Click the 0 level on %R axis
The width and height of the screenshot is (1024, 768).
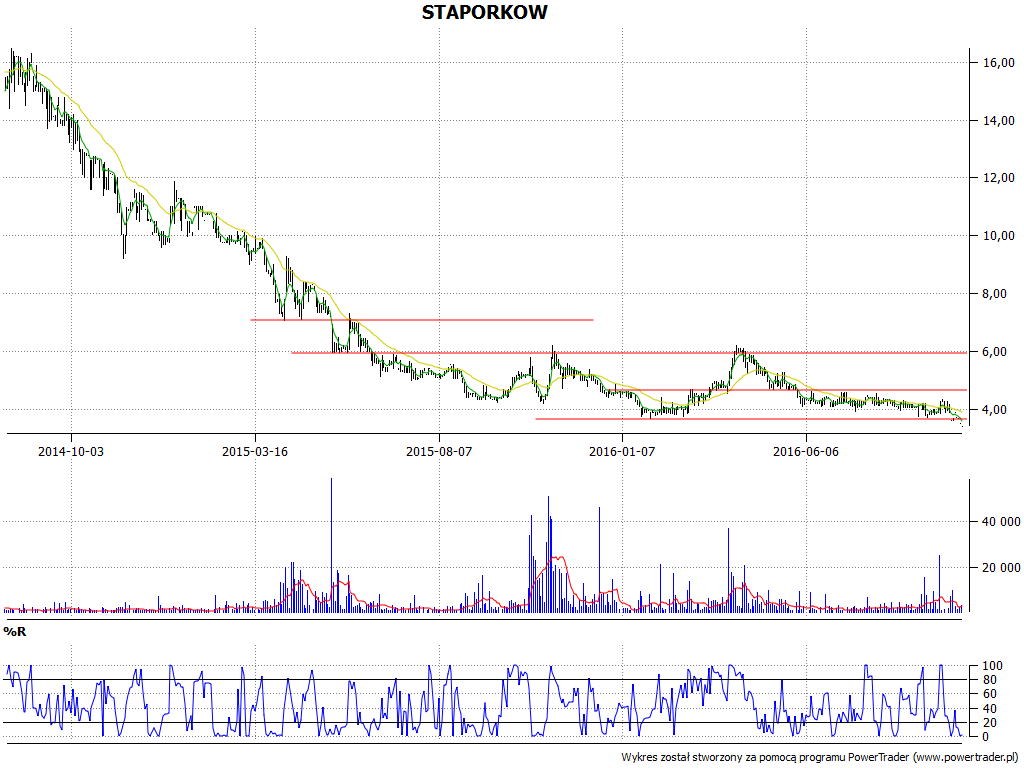(x=987, y=737)
